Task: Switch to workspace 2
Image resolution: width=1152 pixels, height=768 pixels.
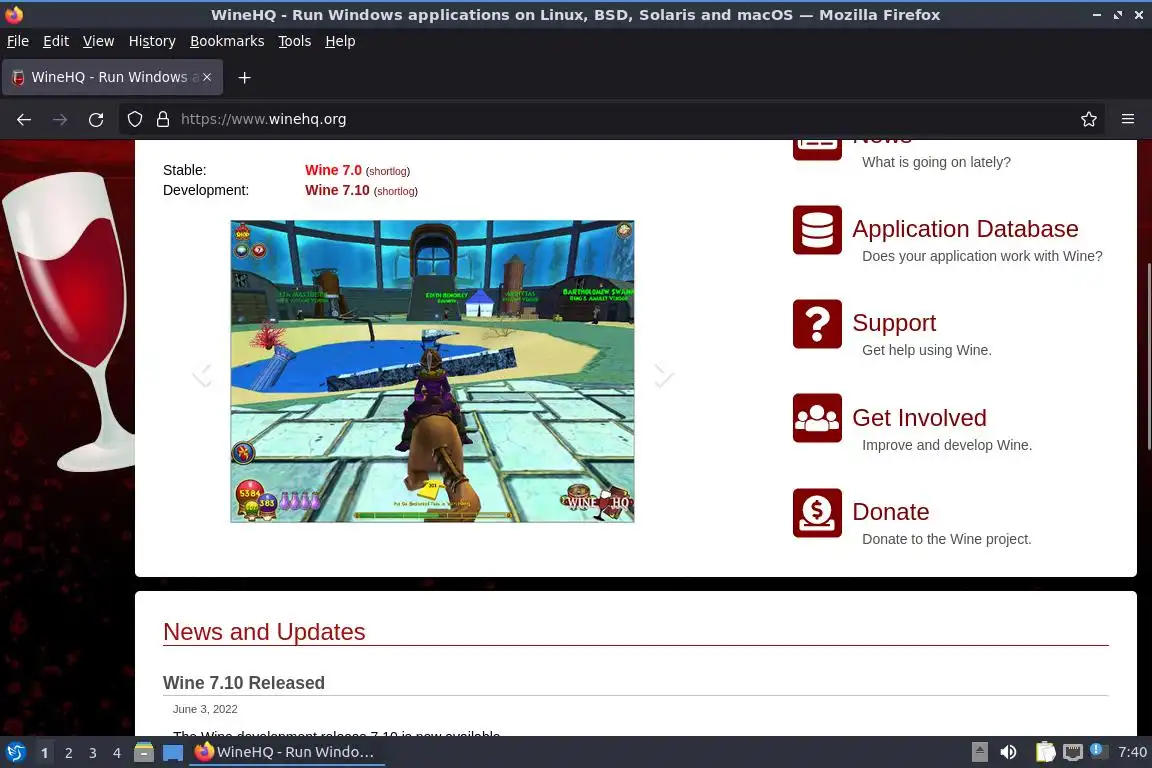Action: coord(68,753)
